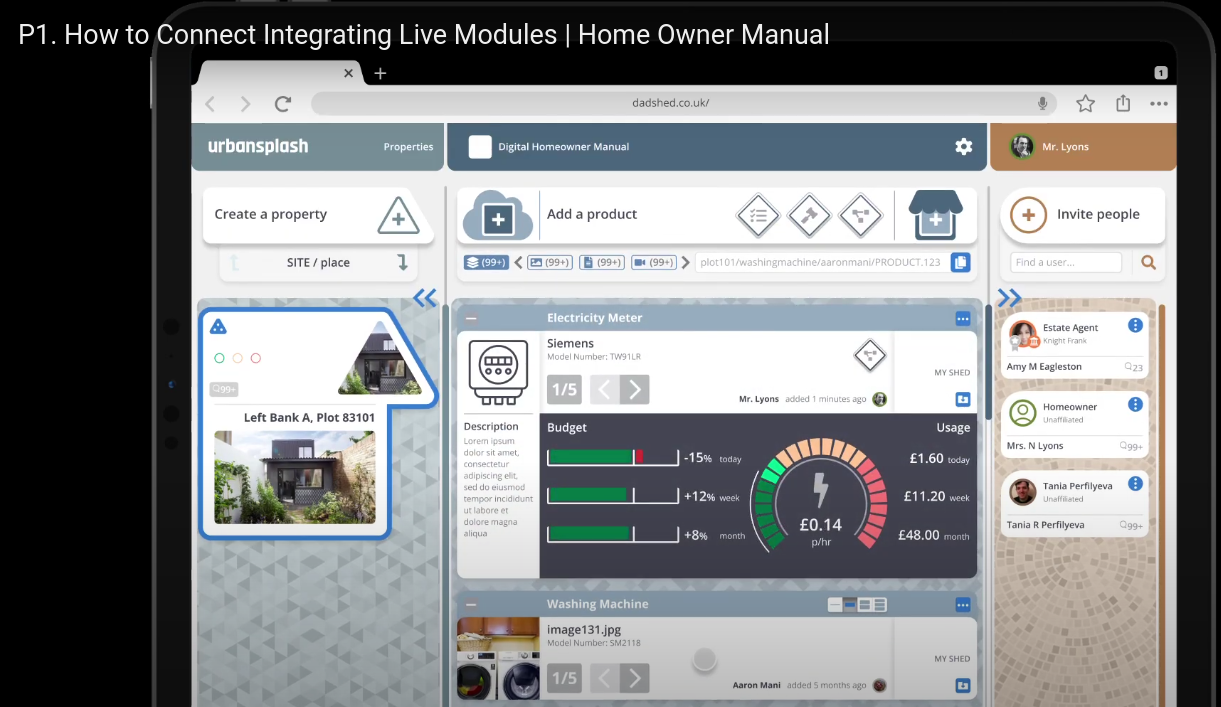Select the images (99+) filter badge
The height and width of the screenshot is (707, 1221).
coord(550,263)
